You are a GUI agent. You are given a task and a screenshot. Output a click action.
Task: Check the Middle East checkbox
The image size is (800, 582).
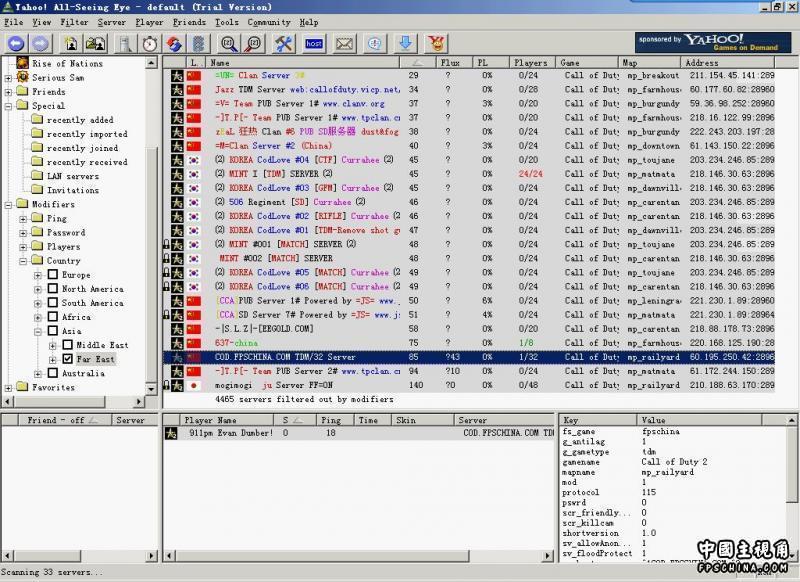(67, 345)
